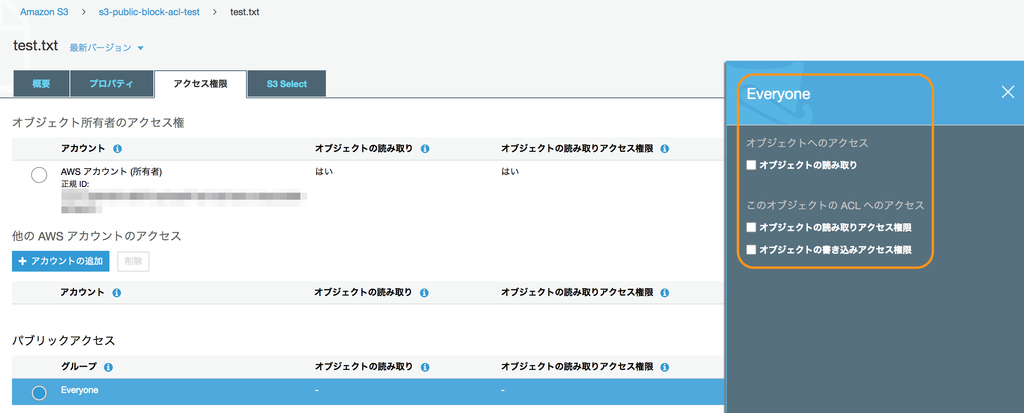Click the アカウントの追加 button
Image resolution: width=1024 pixels, height=413 pixels.
pos(61,261)
